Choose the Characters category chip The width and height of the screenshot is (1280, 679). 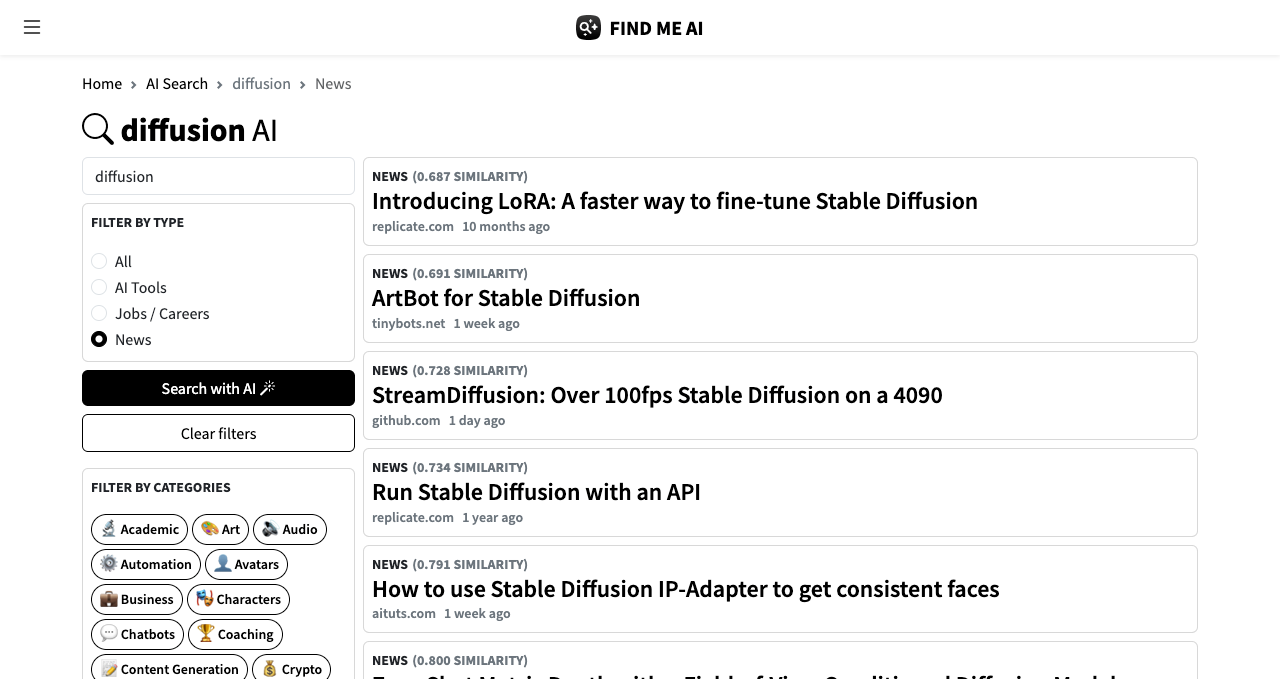point(238,599)
